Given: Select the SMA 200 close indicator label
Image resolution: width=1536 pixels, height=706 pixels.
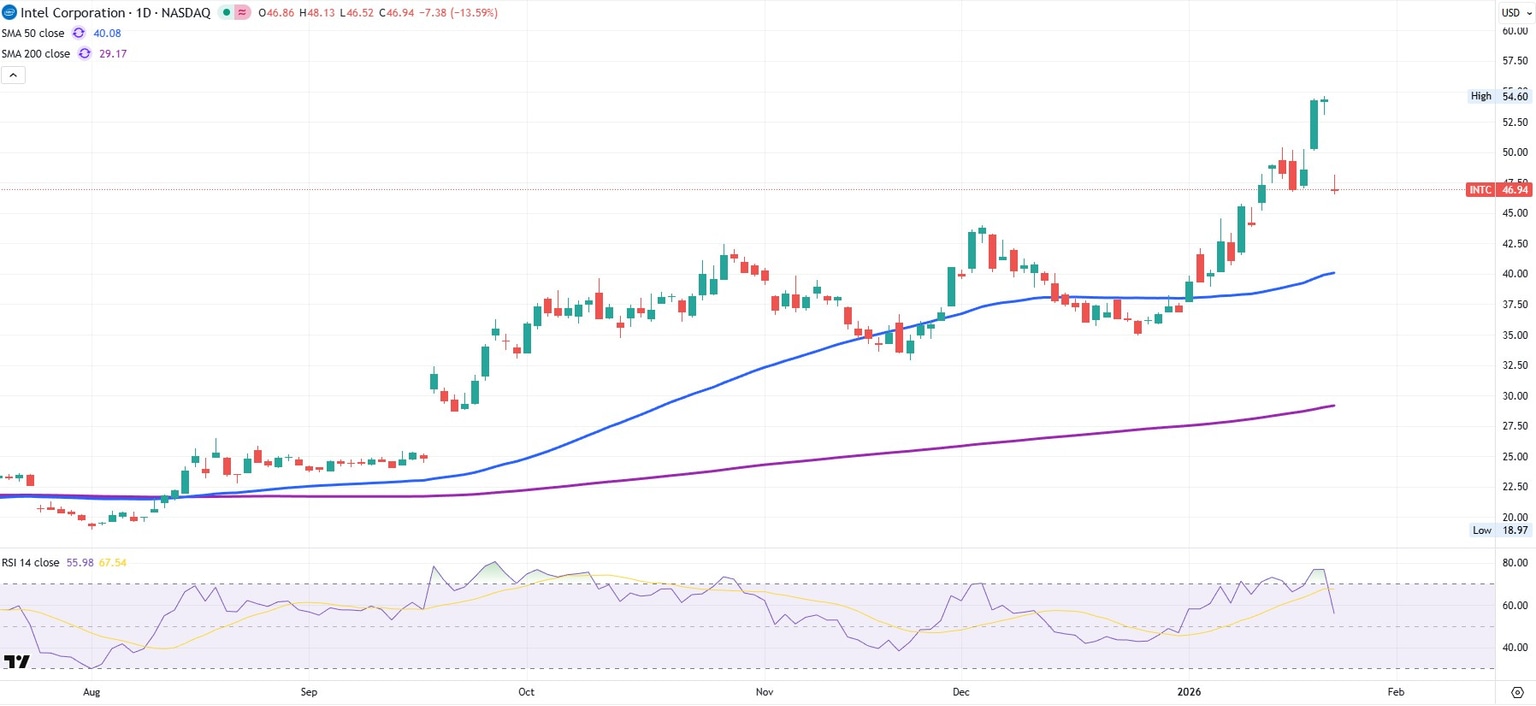Looking at the screenshot, I should pos(36,54).
